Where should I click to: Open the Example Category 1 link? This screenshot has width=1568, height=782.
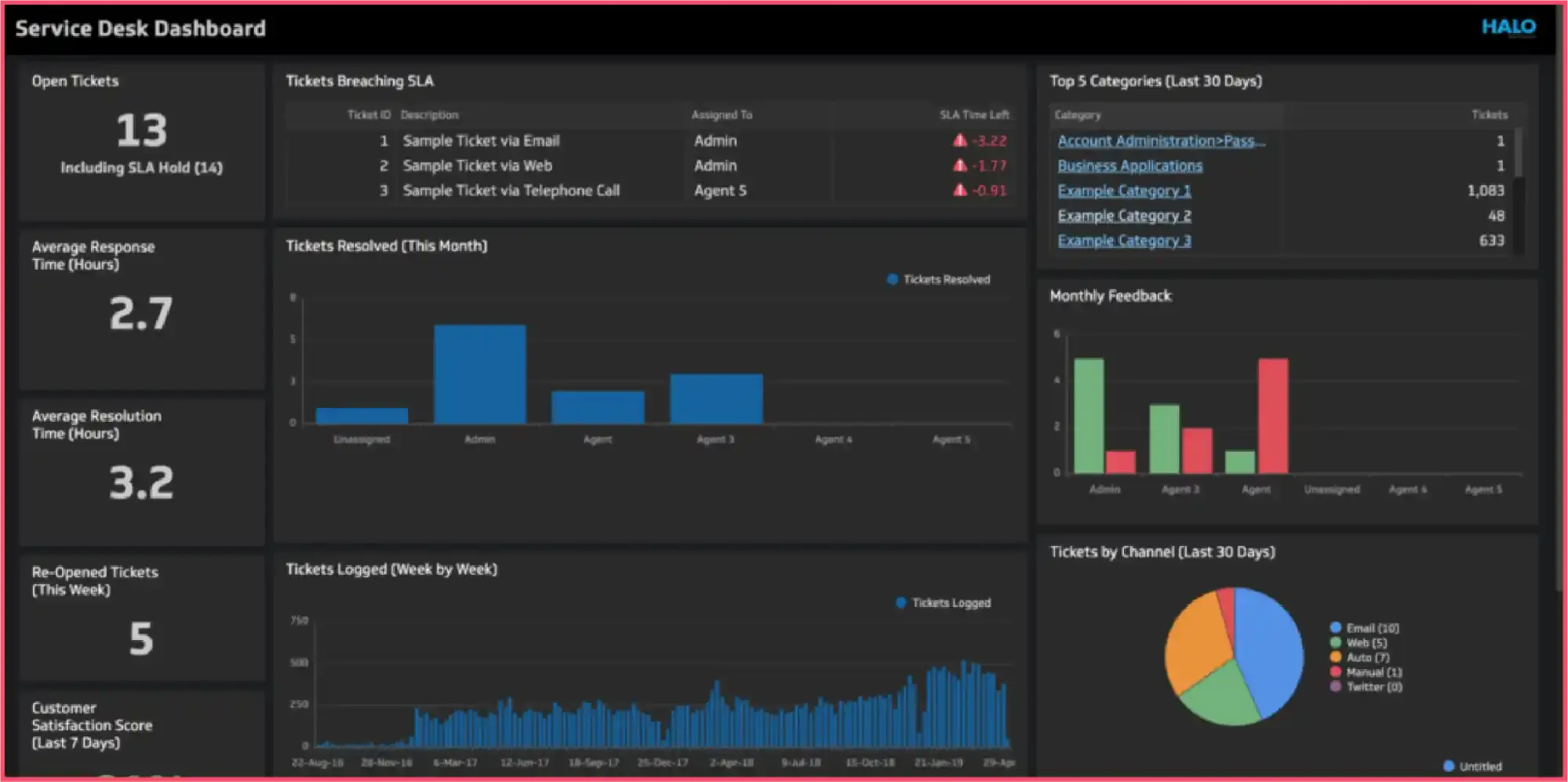point(1123,191)
